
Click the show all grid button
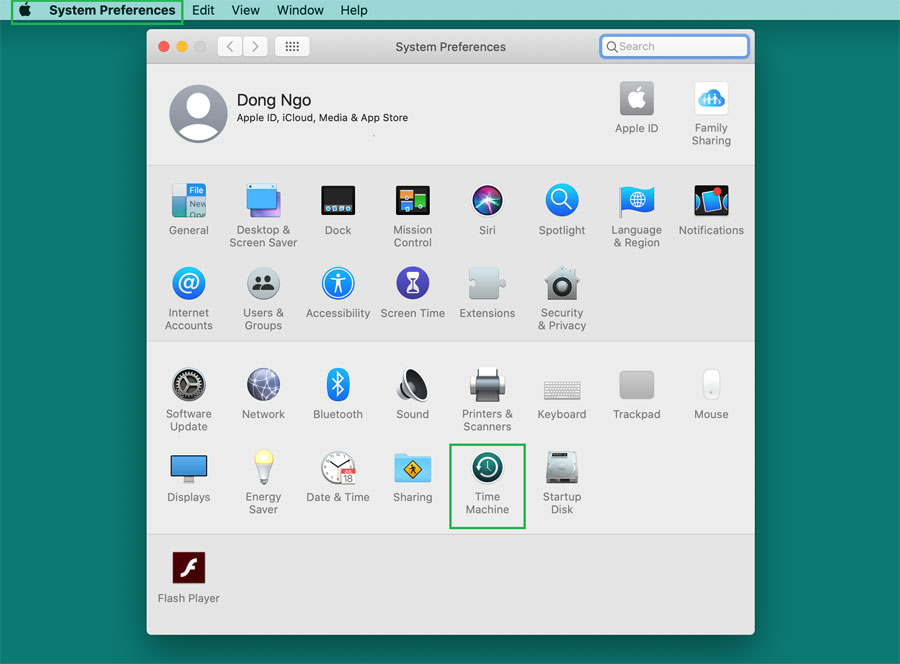pyautogui.click(x=292, y=46)
